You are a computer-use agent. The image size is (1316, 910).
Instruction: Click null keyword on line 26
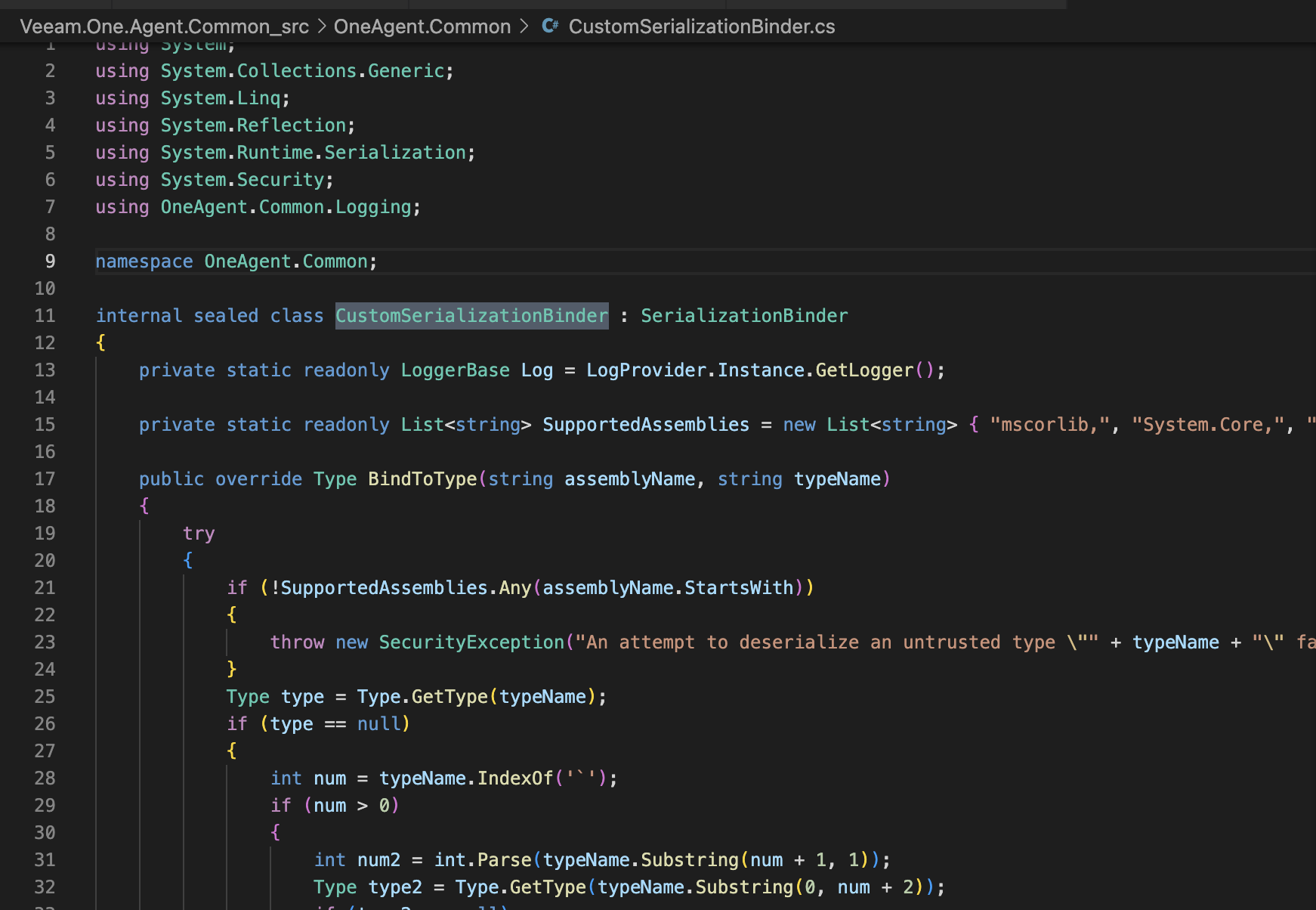[x=378, y=724]
